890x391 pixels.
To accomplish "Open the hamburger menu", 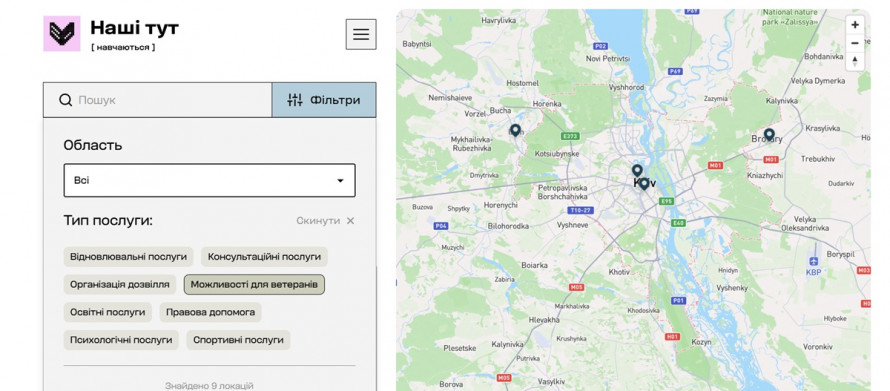I will [361, 34].
